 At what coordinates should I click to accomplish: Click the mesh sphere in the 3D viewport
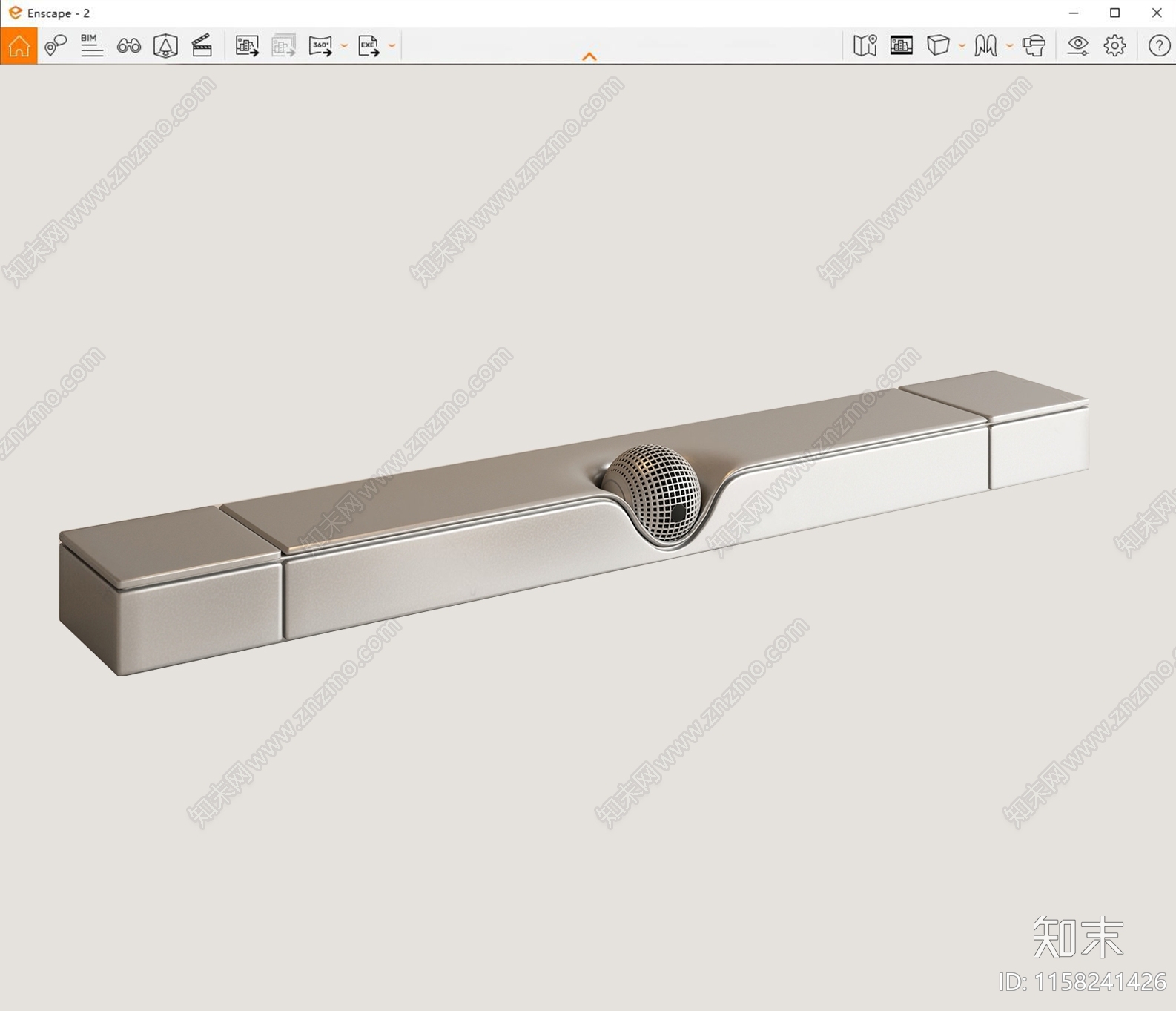coord(652,493)
